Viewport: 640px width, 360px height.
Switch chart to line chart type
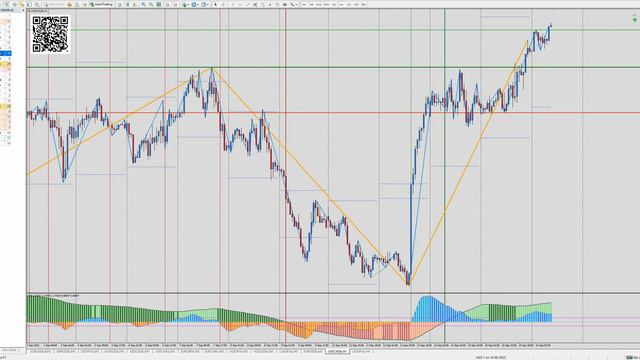pyautogui.click(x=135, y=4)
